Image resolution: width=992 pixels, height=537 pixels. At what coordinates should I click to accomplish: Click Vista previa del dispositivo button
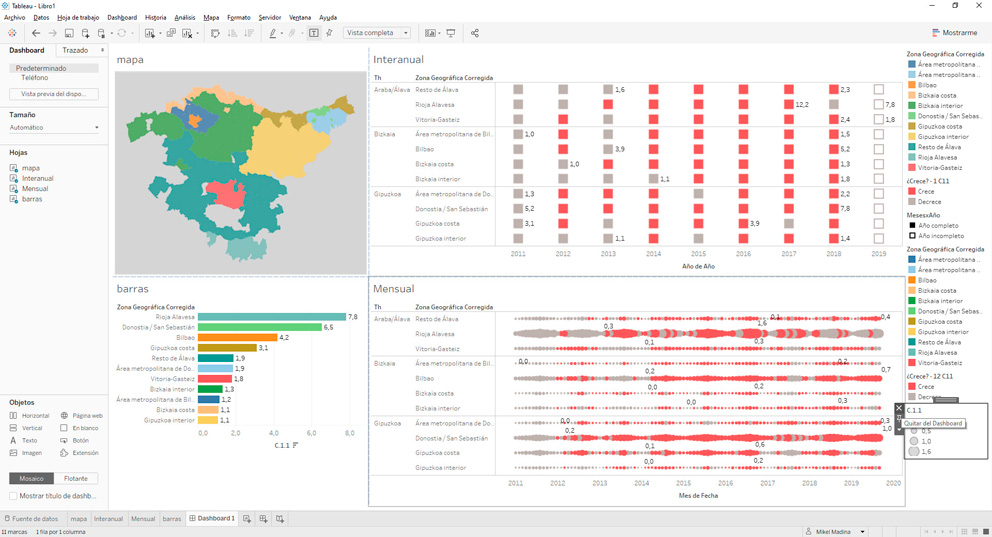point(54,94)
